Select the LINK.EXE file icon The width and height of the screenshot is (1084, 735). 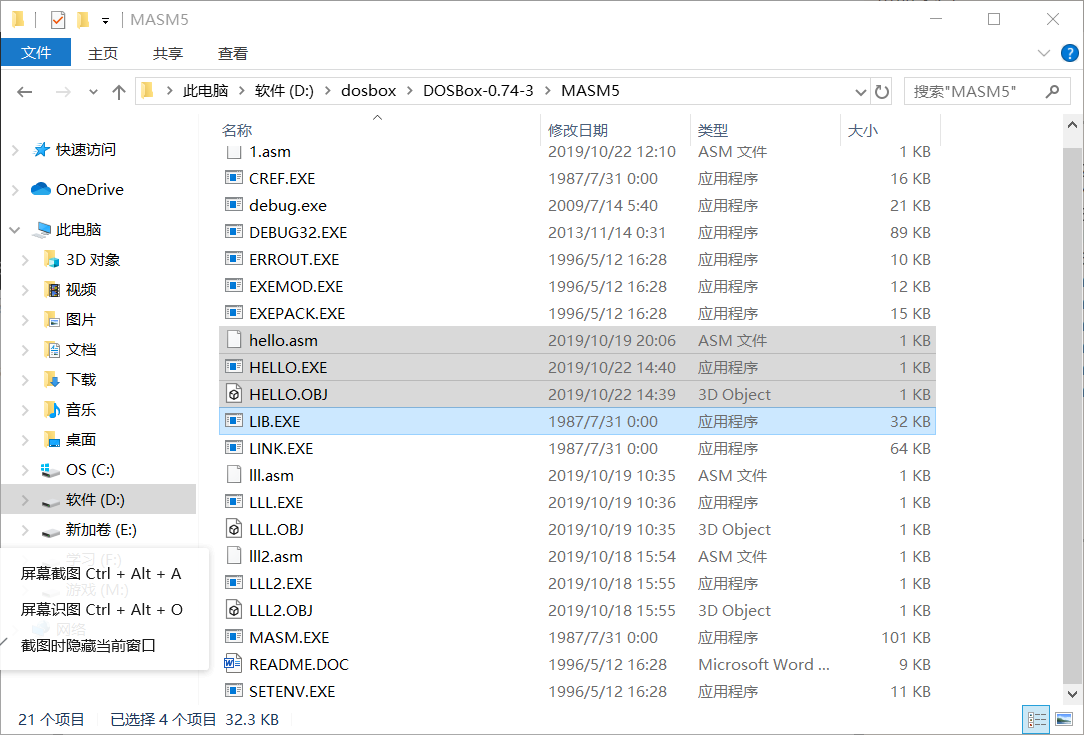[234, 448]
